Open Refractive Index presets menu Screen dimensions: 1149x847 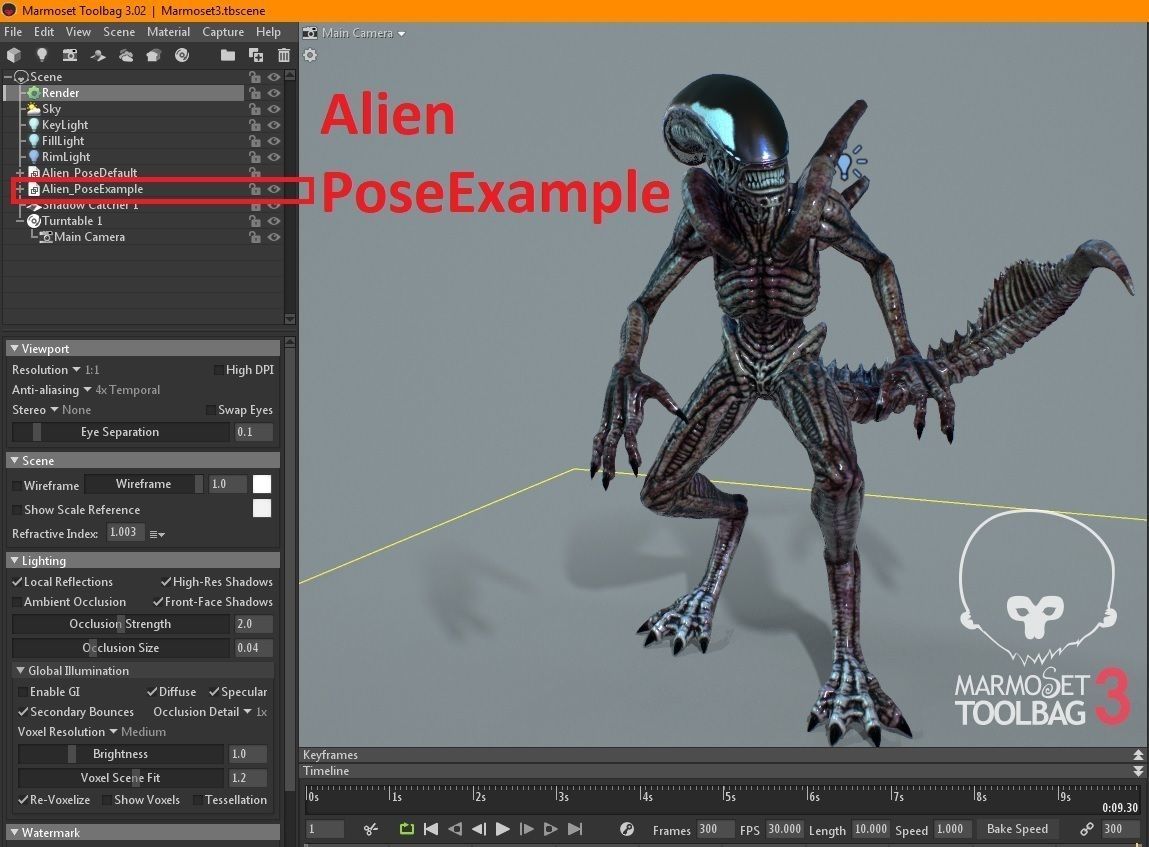tap(157, 534)
